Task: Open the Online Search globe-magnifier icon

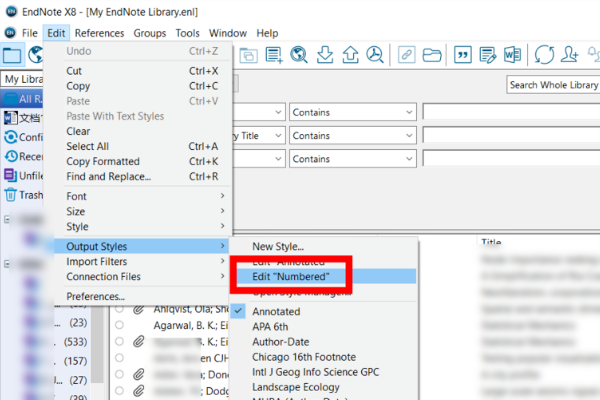Action: click(299, 55)
